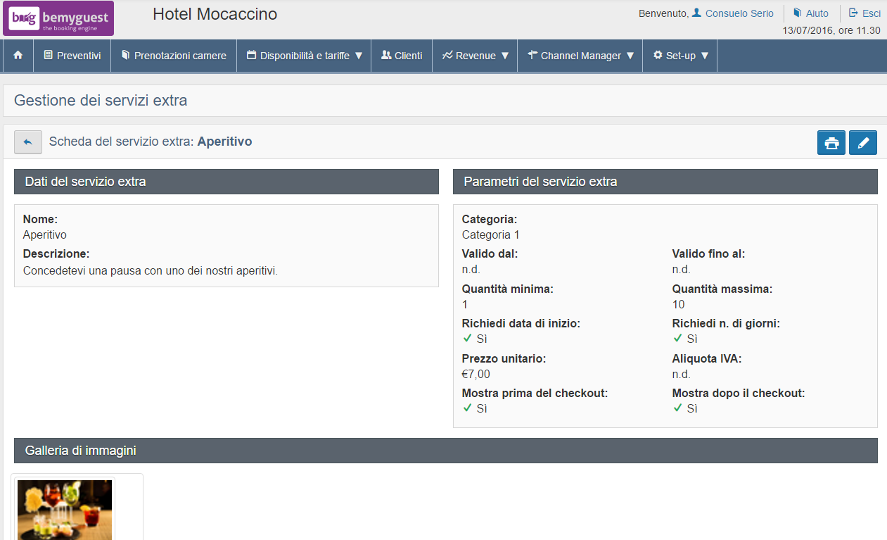Click the Esci logout icon
Image resolution: width=887 pixels, height=540 pixels.
(x=851, y=13)
